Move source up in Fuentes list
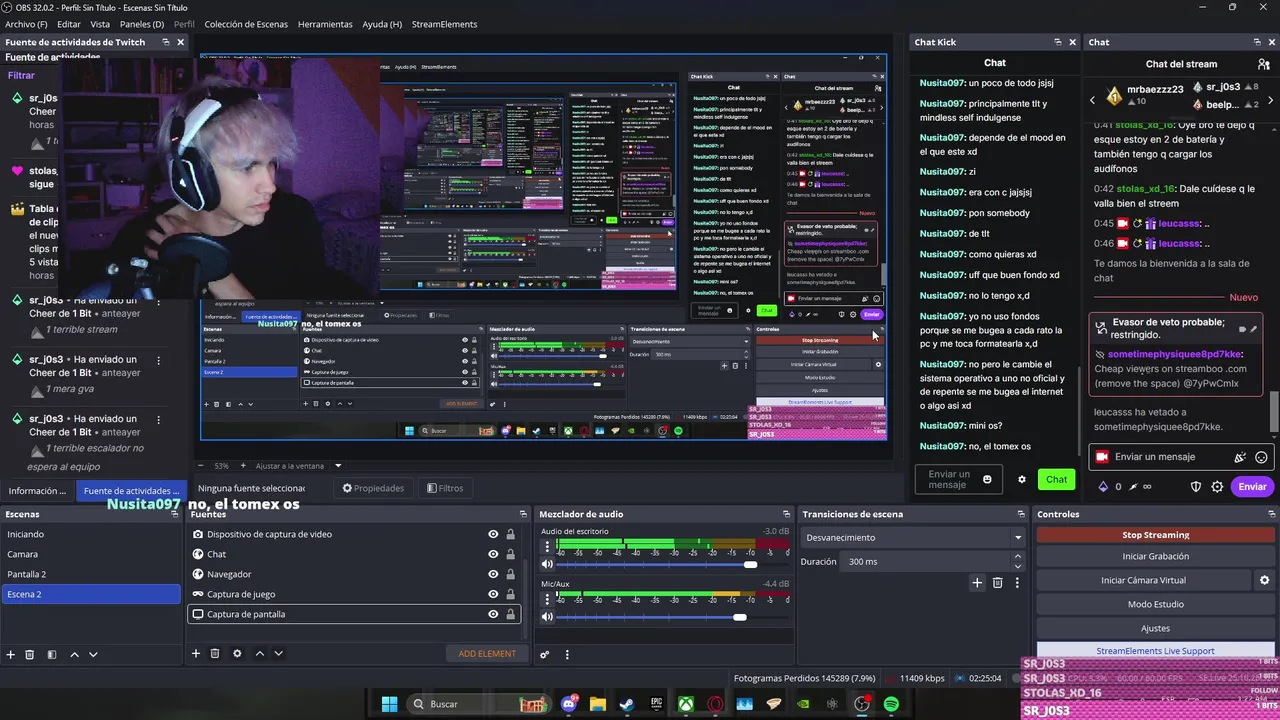 [x=260, y=653]
